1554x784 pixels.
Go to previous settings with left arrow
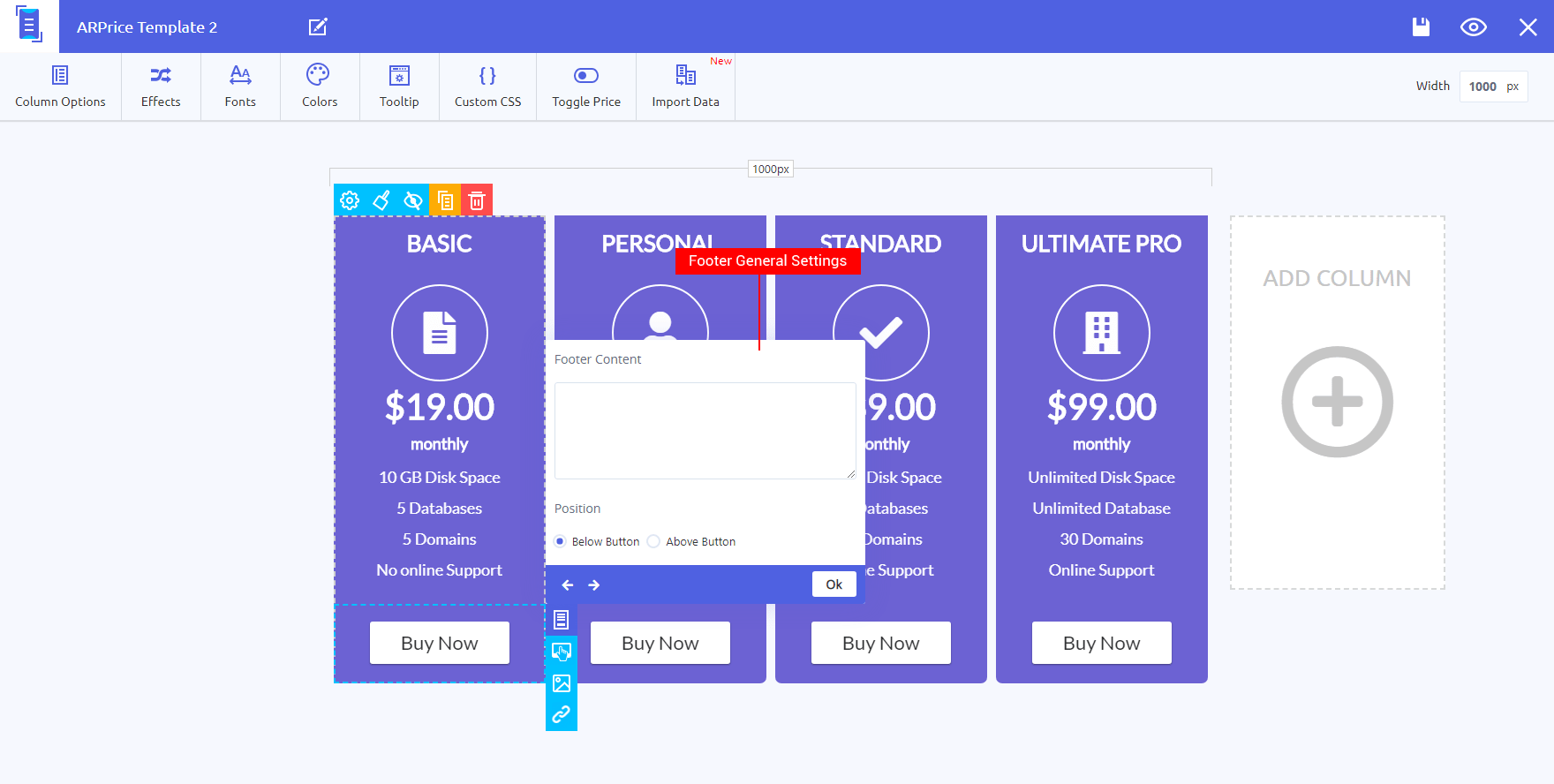click(568, 584)
